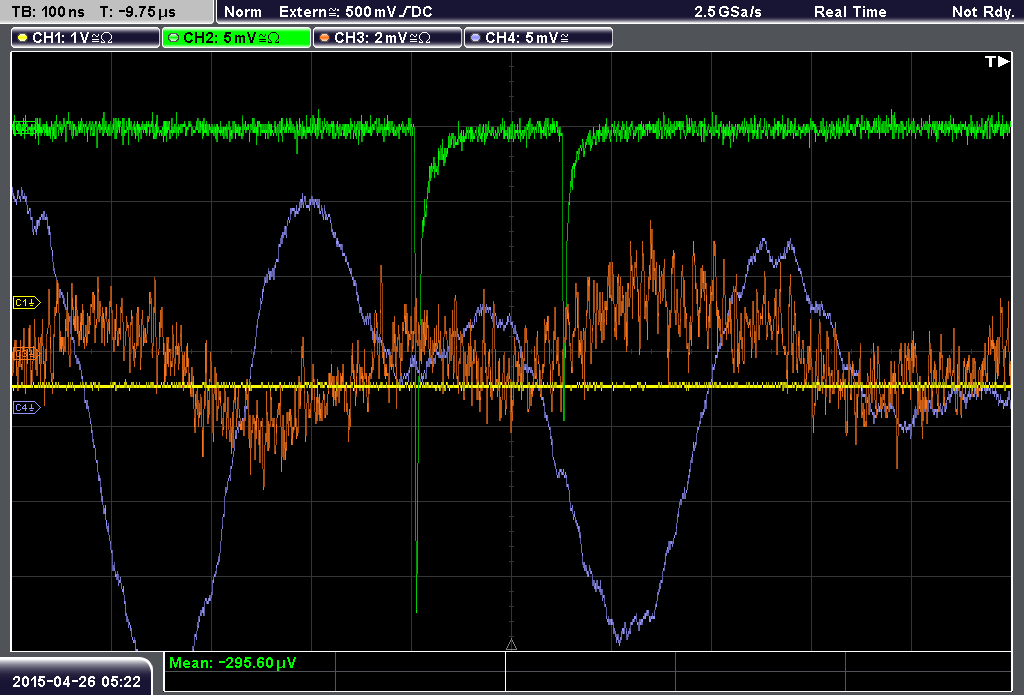Click the yellow dot on CH1 tab
This screenshot has width=1024, height=695.
(x=23, y=38)
